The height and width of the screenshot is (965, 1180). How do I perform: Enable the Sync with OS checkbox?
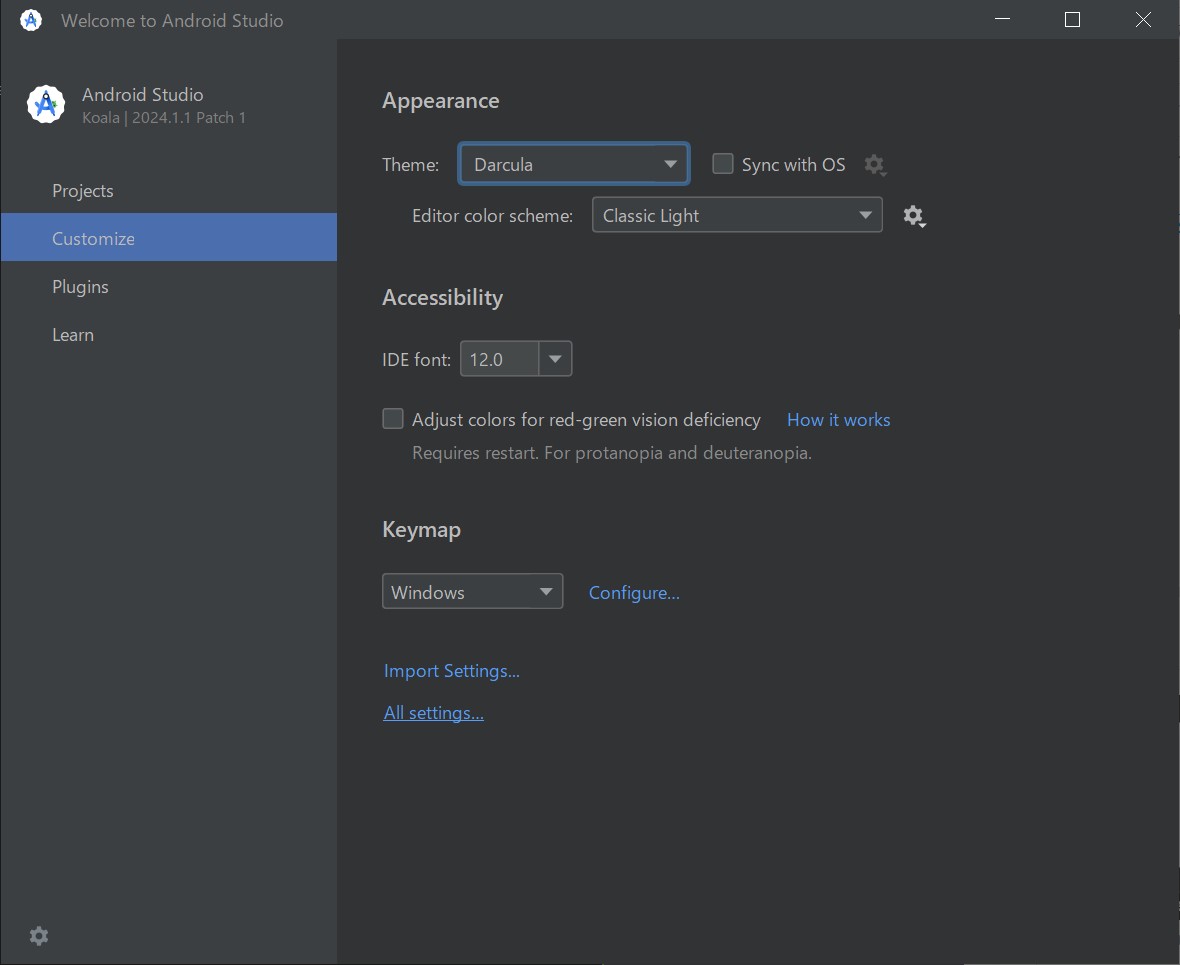(722, 163)
